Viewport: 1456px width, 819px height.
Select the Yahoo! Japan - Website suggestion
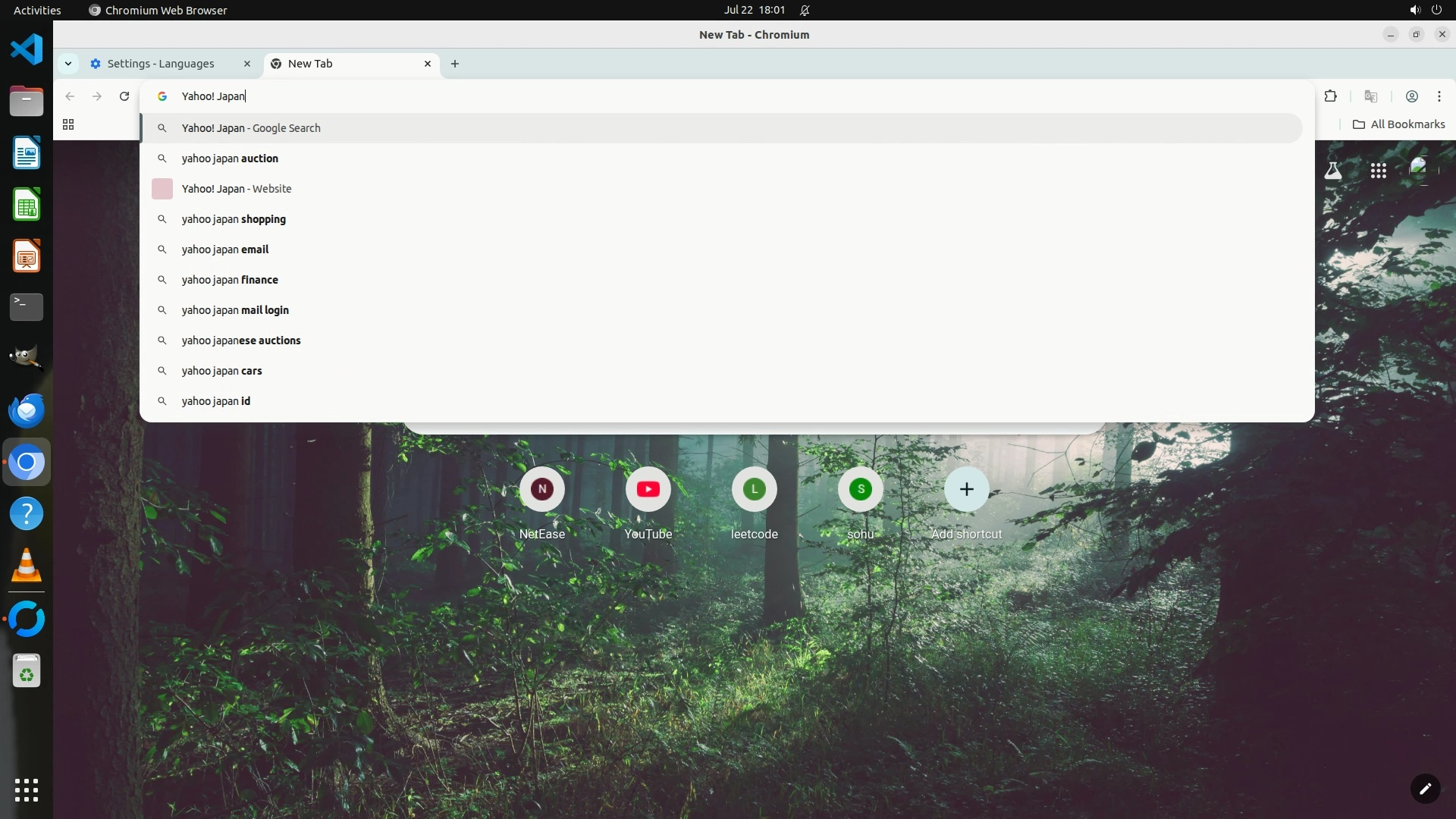237,189
